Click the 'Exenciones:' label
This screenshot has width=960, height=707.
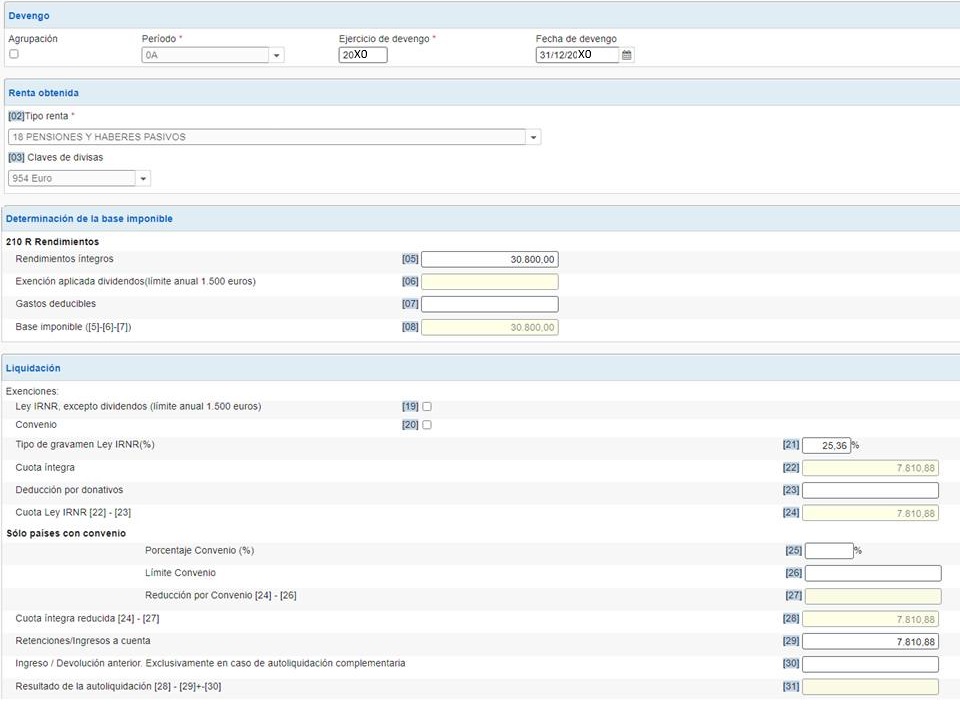pos(32,392)
